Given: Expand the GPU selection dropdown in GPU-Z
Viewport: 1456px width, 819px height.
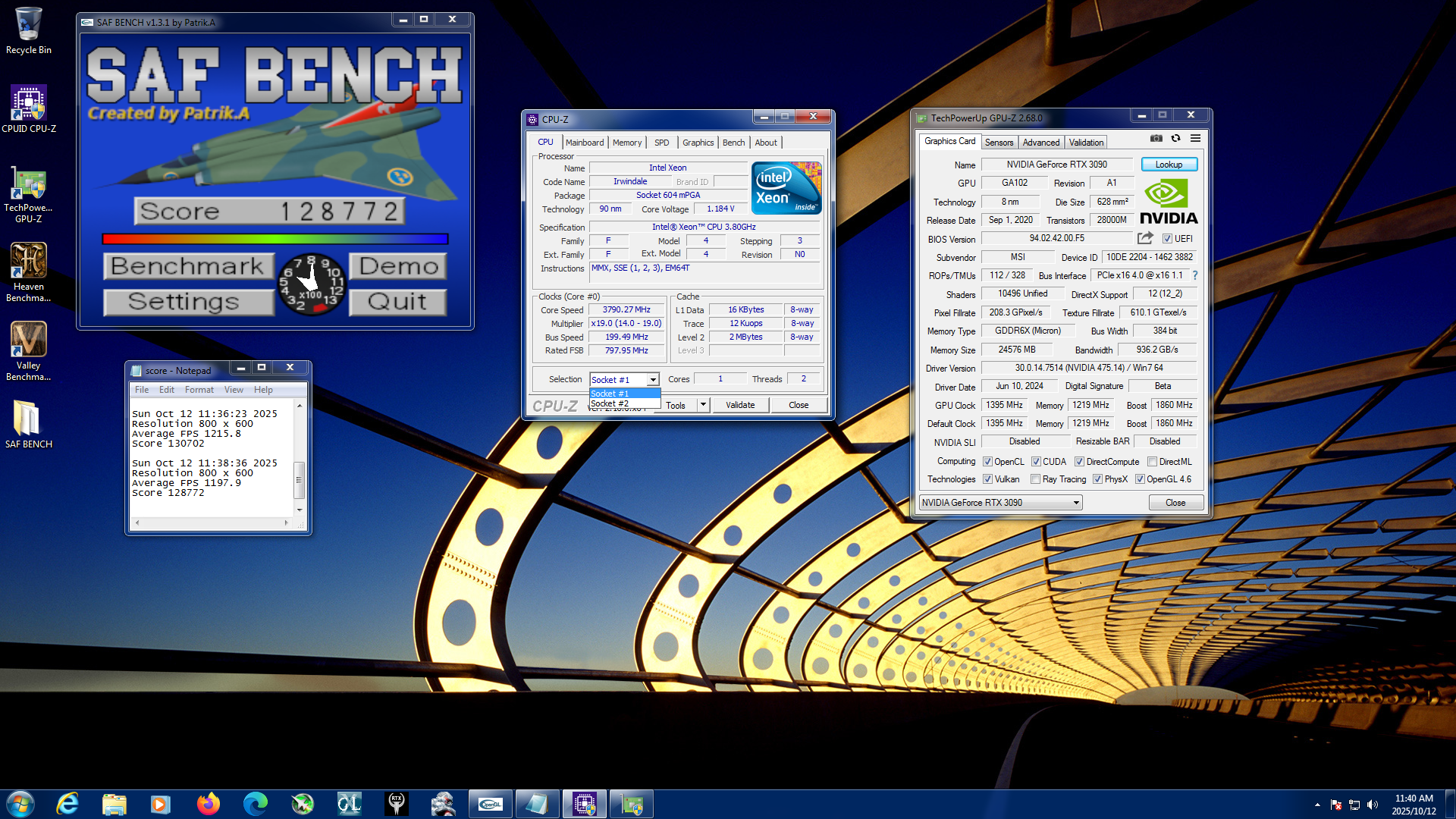Looking at the screenshot, I should 1075,503.
